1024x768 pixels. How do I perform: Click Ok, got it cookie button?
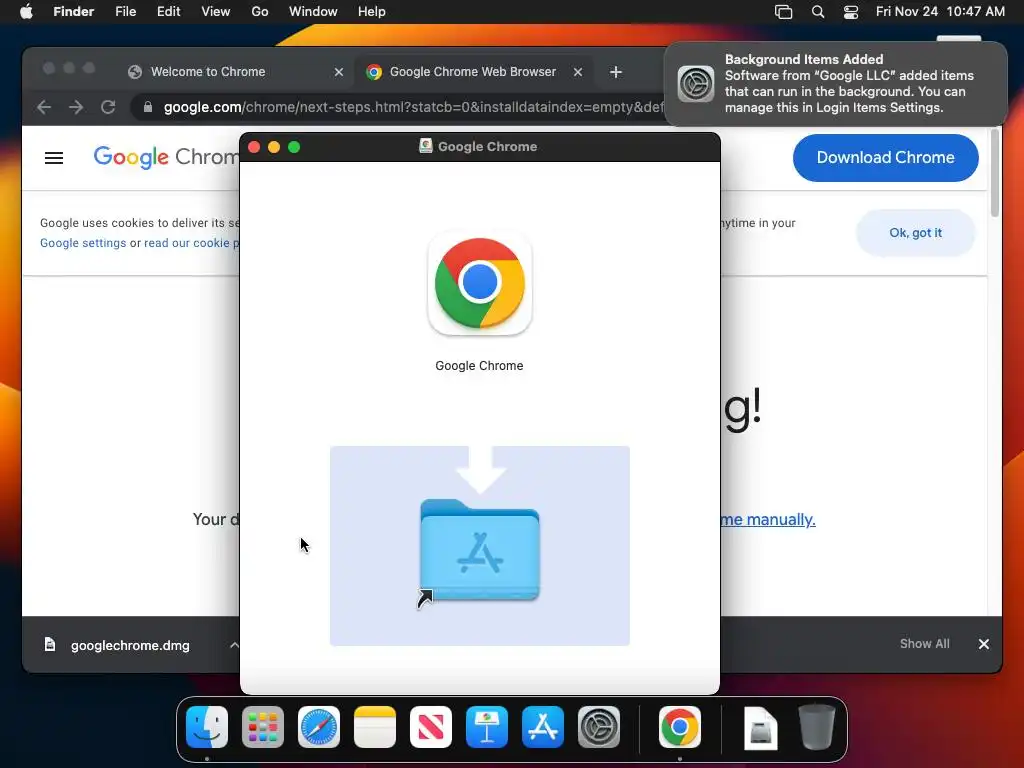click(x=916, y=232)
